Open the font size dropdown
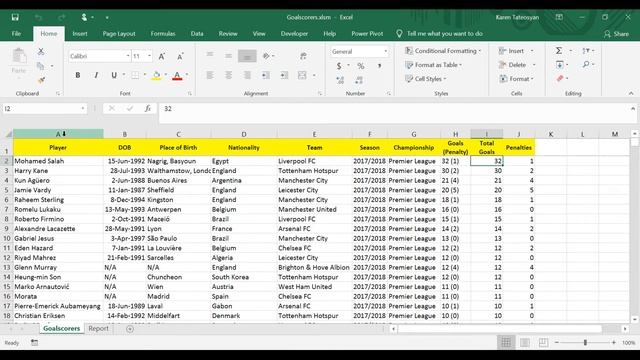Image resolution: width=640 pixels, height=360 pixels. click(149, 56)
